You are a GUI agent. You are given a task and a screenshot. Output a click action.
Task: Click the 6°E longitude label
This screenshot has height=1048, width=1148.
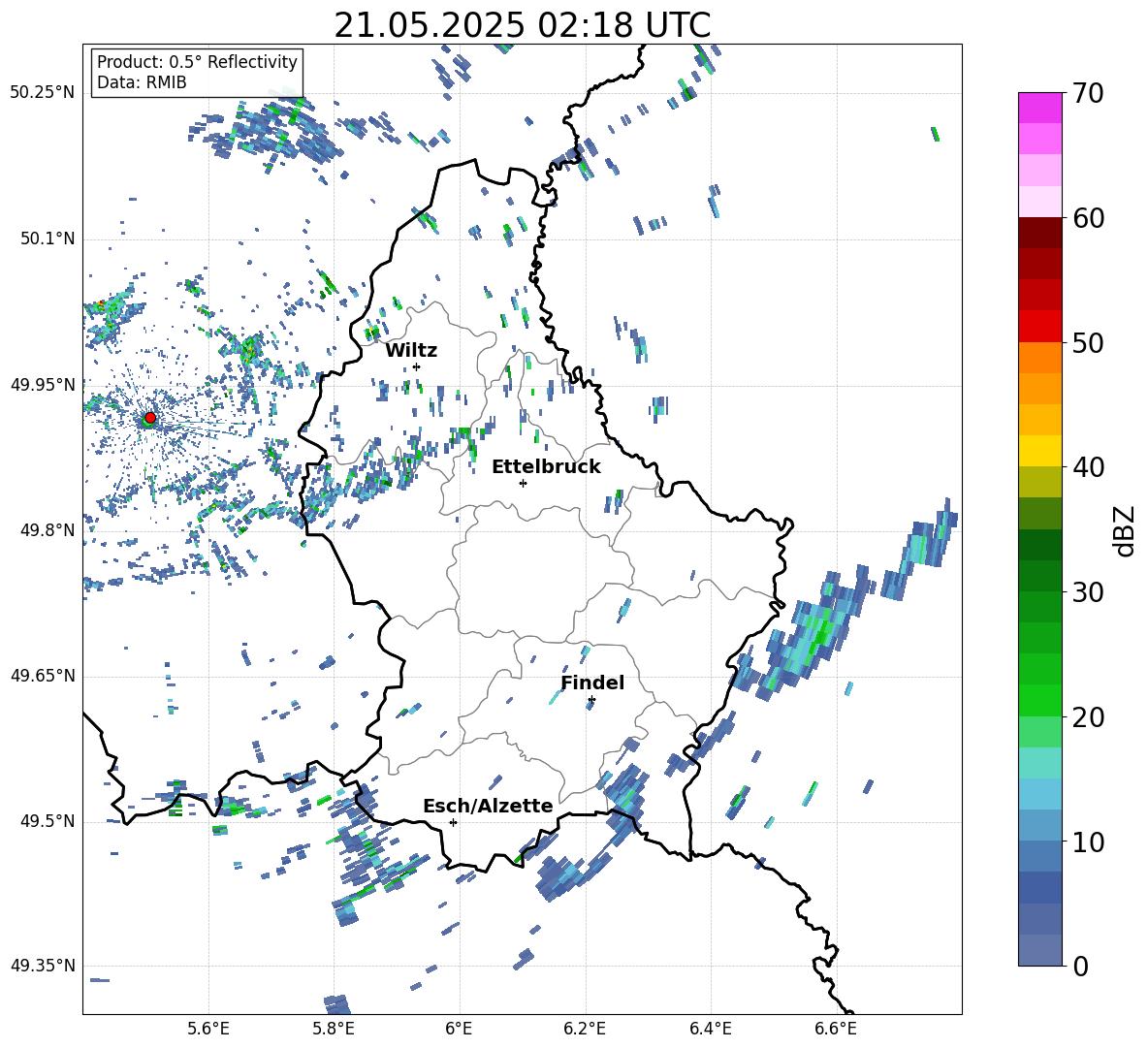tap(459, 1029)
